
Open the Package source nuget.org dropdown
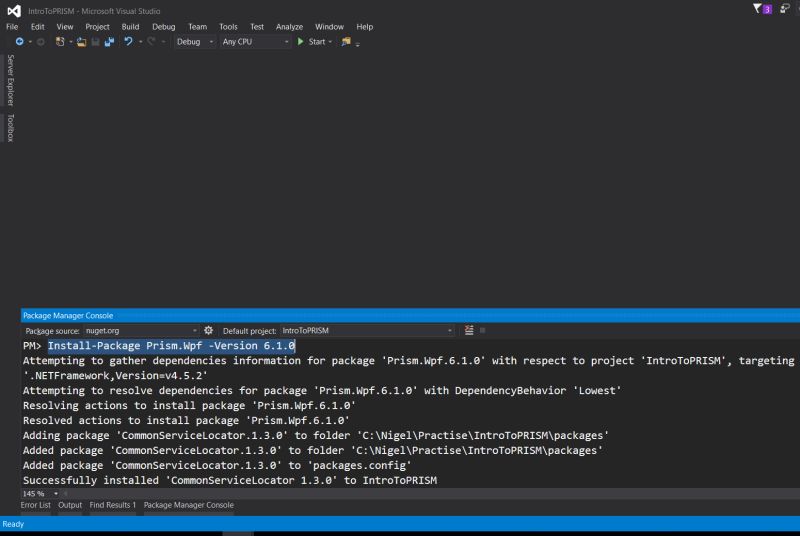tap(141, 330)
